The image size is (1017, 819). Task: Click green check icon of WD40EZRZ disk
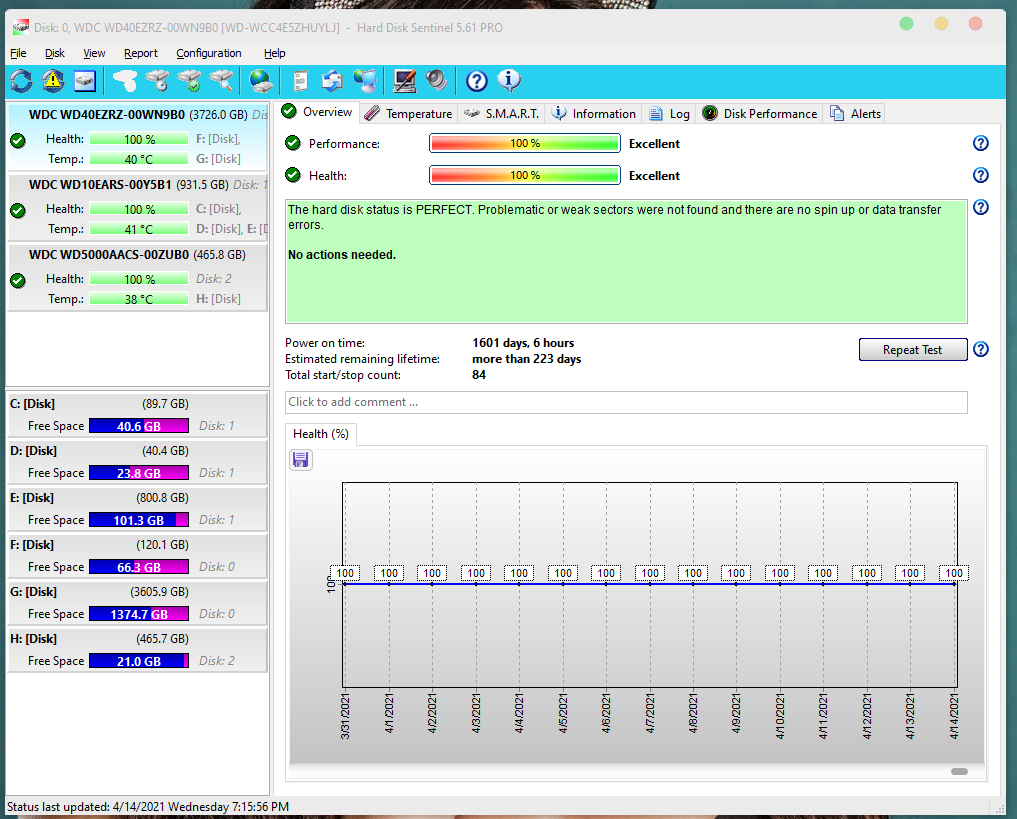(18, 140)
